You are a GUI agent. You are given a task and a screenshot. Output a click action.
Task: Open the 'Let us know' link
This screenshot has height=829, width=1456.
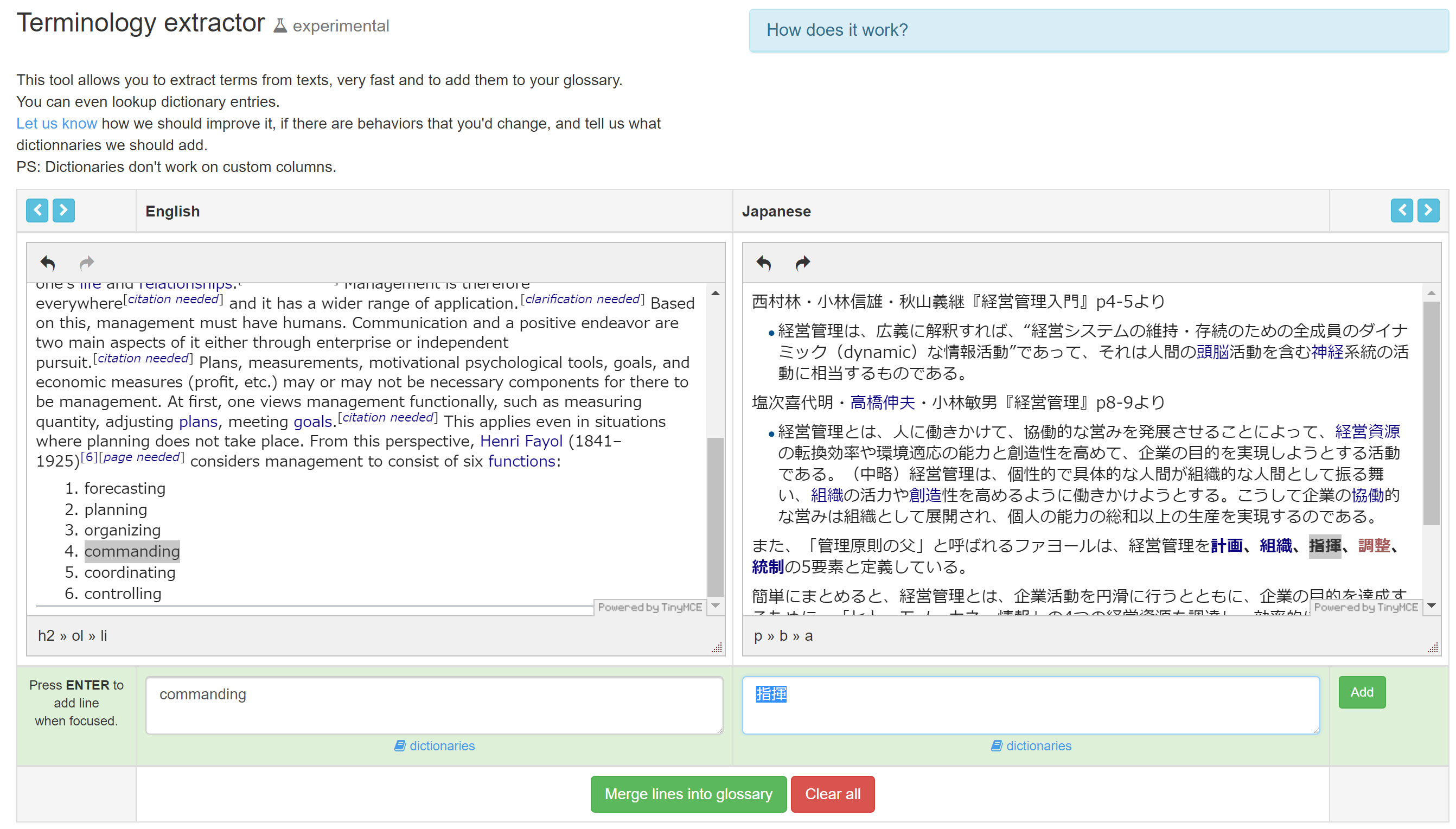(x=56, y=124)
